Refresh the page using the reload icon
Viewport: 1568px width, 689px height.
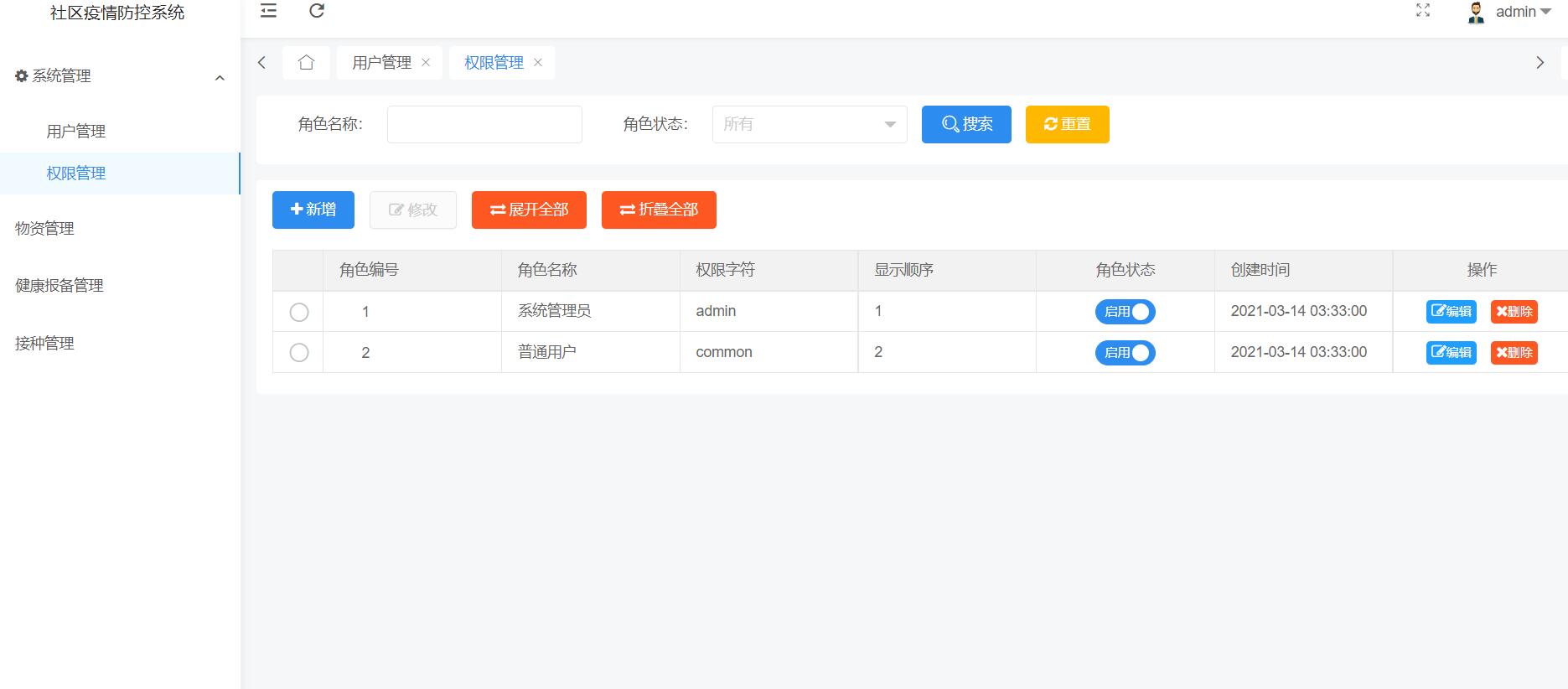[x=317, y=11]
